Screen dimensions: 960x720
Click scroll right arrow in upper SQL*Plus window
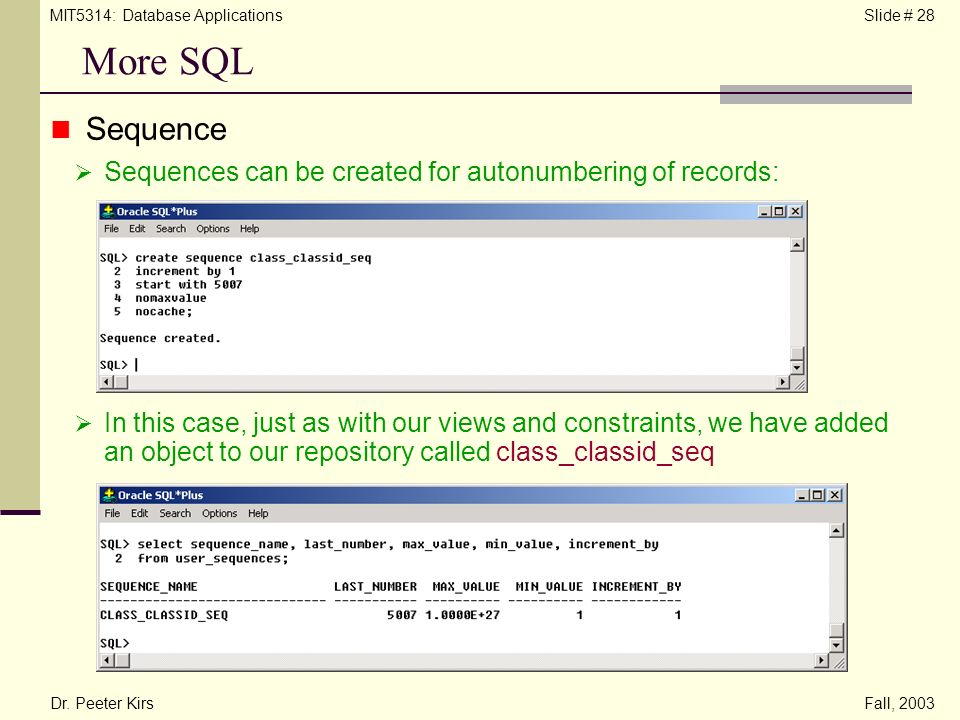[x=782, y=382]
